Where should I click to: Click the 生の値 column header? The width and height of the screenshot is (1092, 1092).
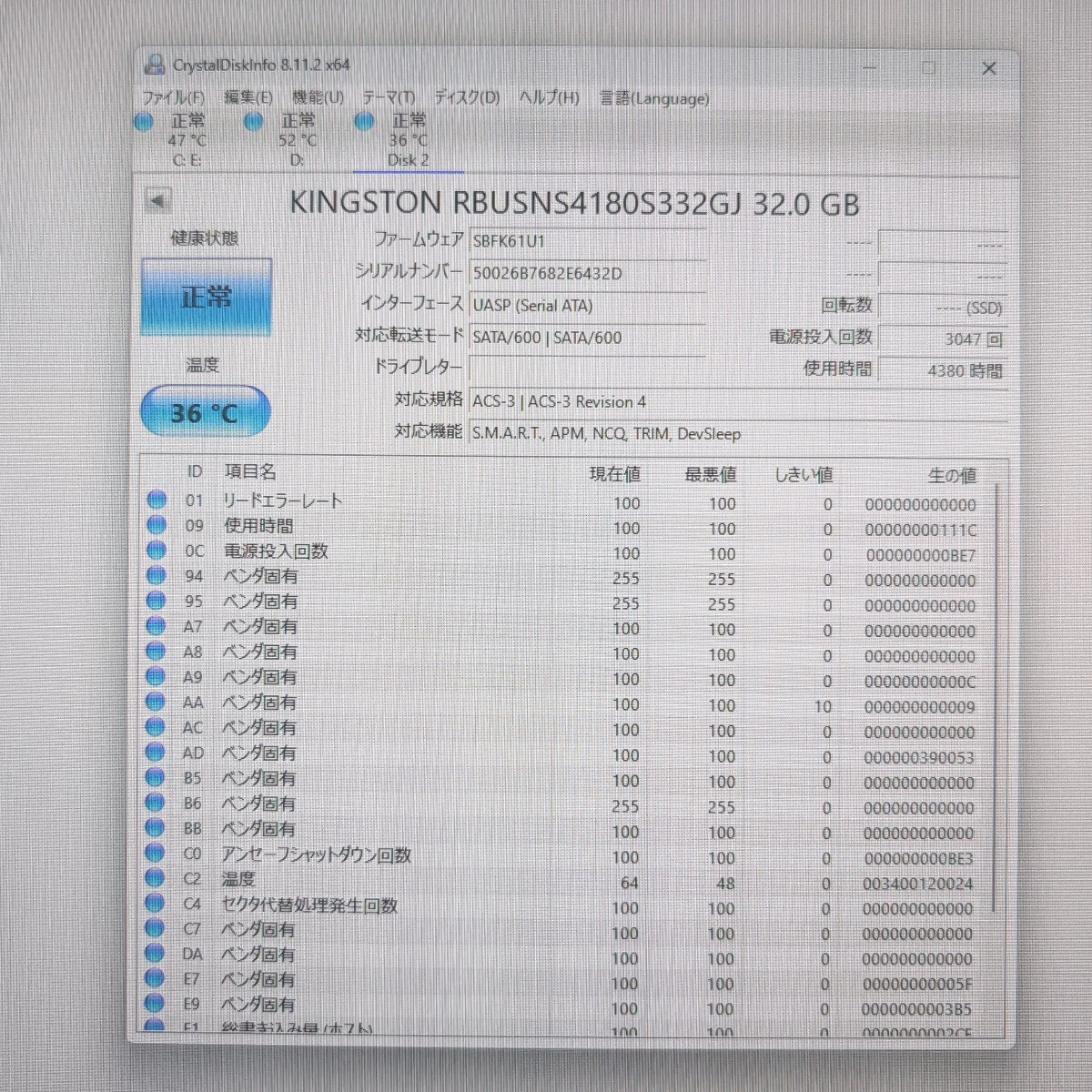coord(951,475)
